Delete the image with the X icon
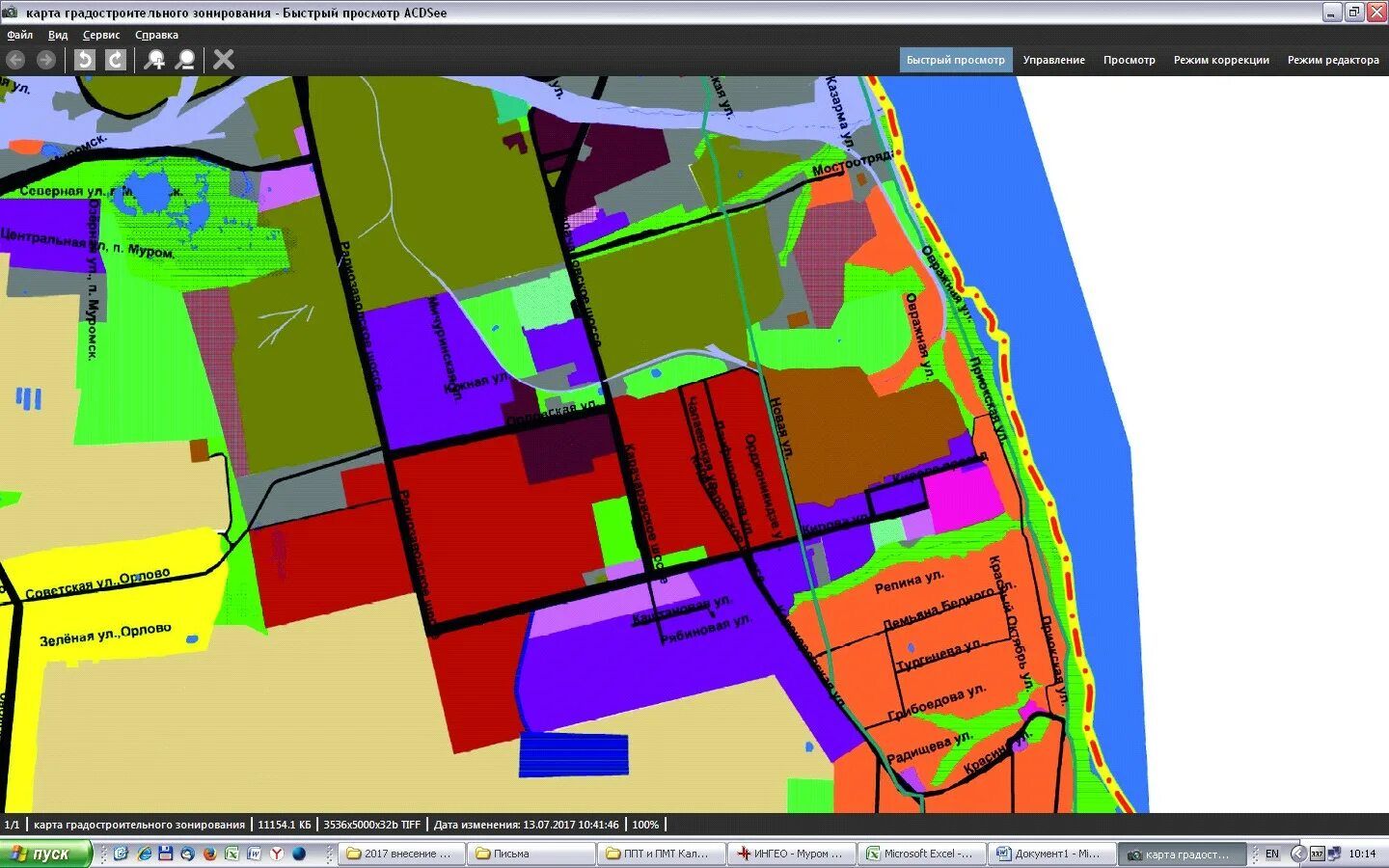1389x868 pixels. click(x=224, y=60)
